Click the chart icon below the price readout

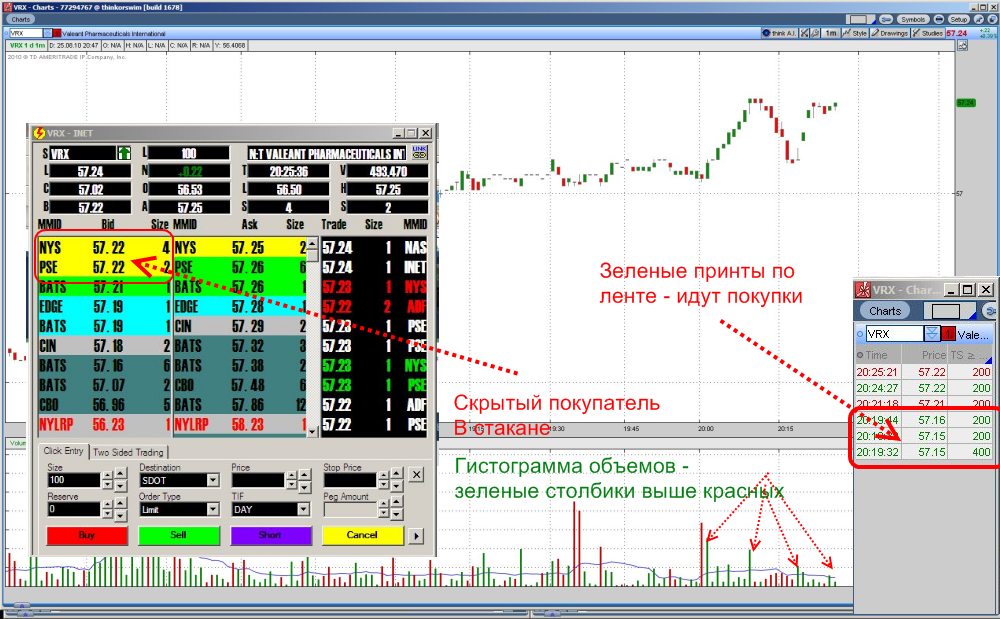click(x=962, y=45)
